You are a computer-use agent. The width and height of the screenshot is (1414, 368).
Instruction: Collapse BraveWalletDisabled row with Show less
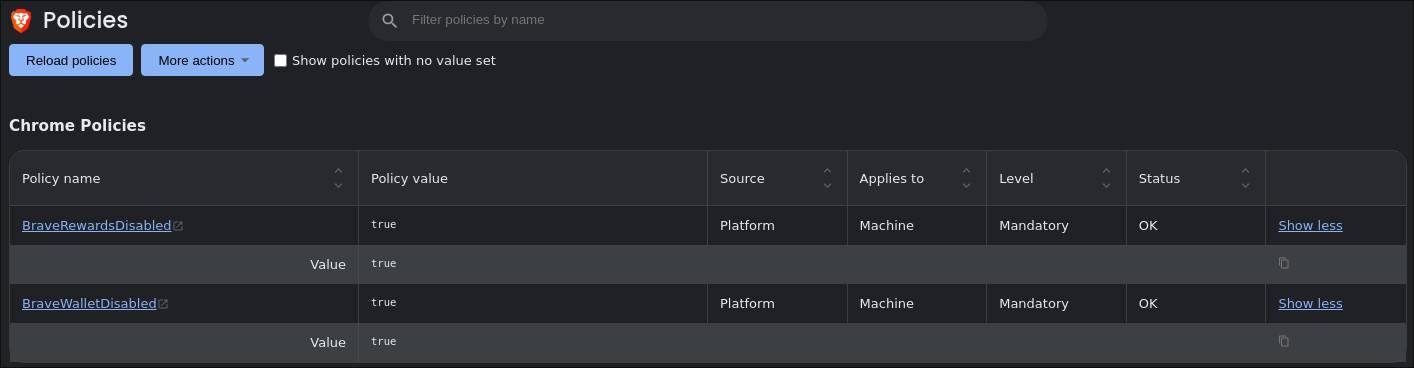[1310, 304]
